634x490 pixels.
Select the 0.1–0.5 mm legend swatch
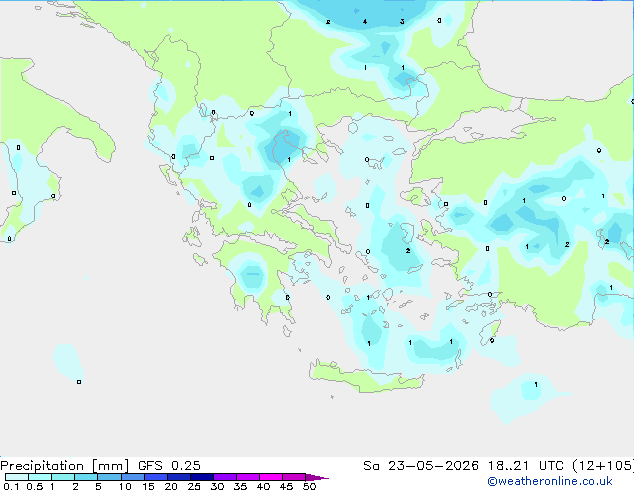click(x=17, y=477)
